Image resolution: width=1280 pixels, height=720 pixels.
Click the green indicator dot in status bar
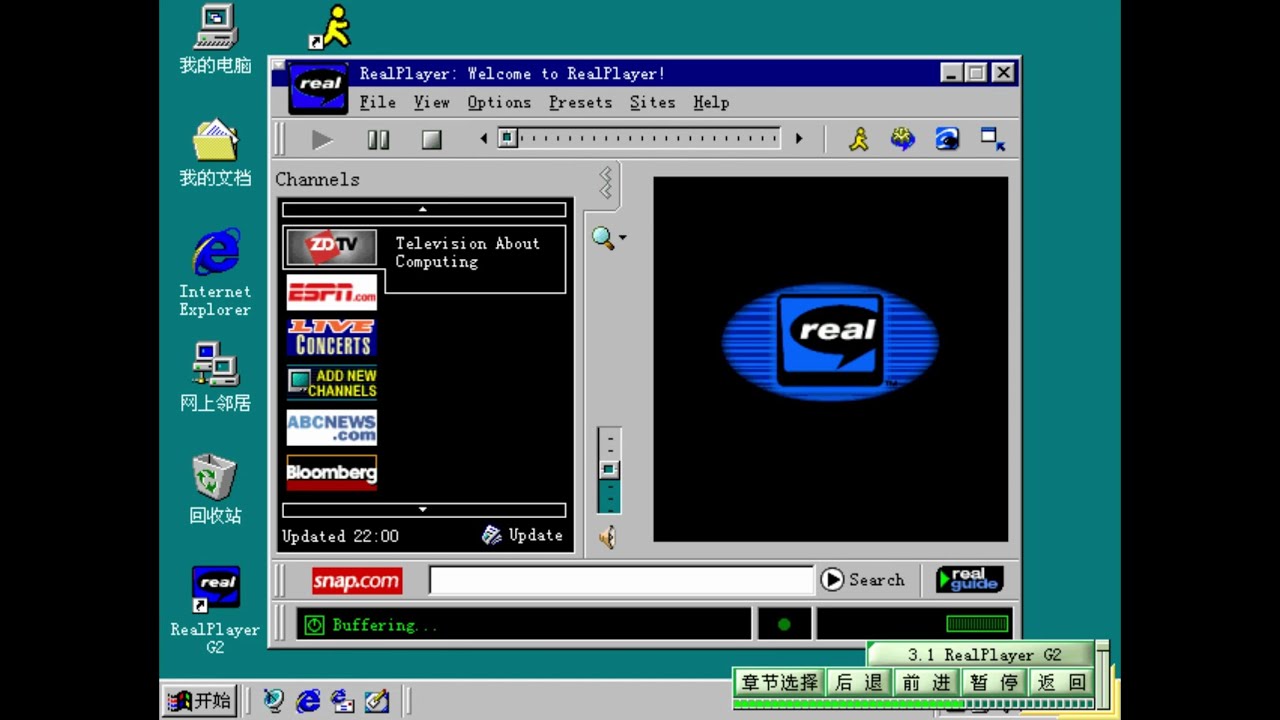tap(784, 625)
